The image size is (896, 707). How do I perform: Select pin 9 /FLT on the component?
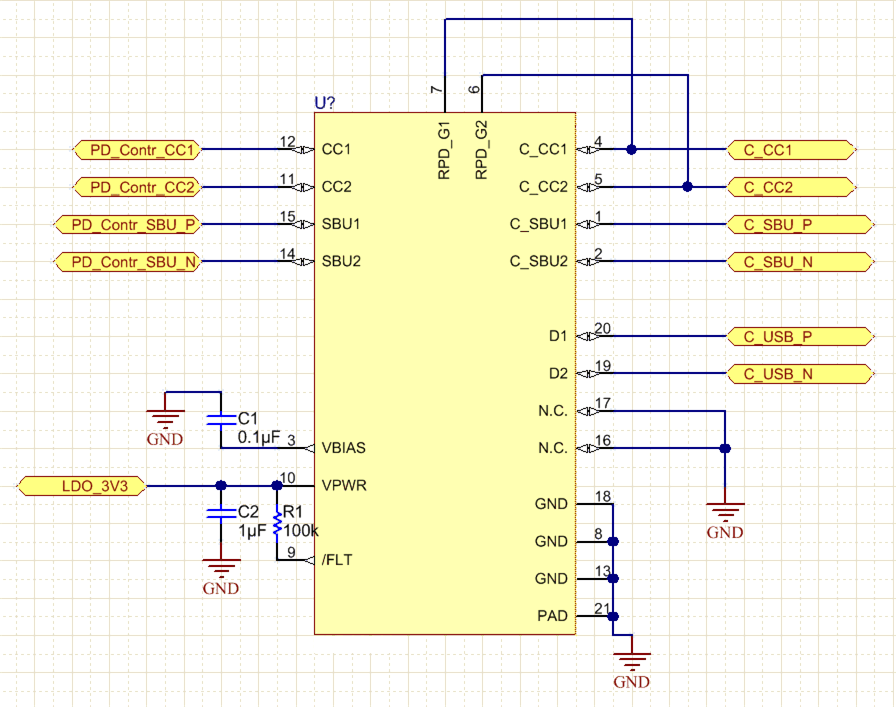coord(338,560)
